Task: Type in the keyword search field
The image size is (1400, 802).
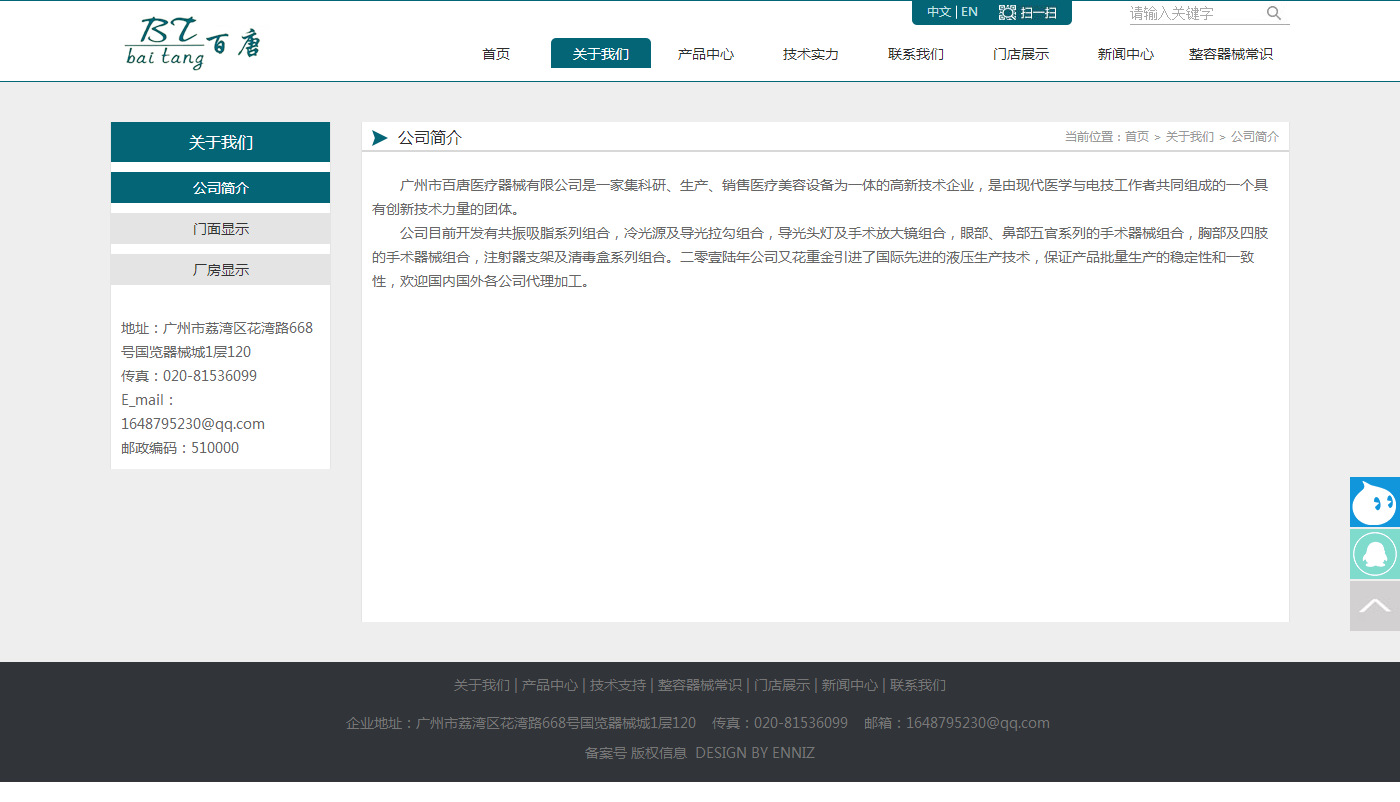Action: [x=1195, y=13]
